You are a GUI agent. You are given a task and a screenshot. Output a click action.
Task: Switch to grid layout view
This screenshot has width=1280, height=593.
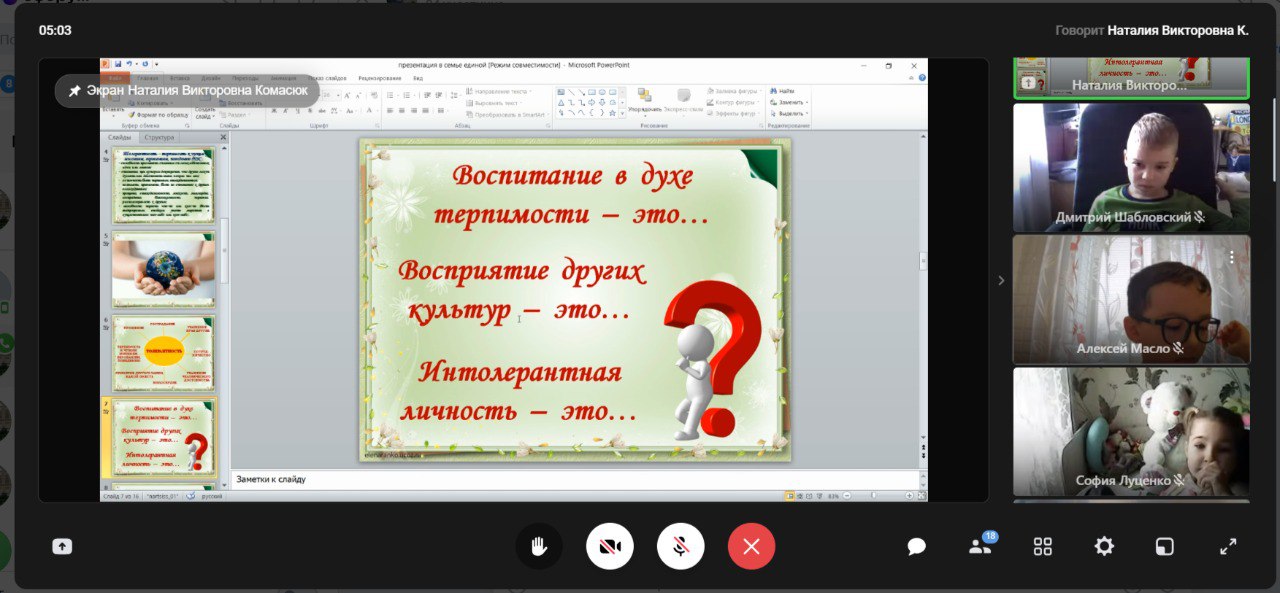coord(1043,546)
